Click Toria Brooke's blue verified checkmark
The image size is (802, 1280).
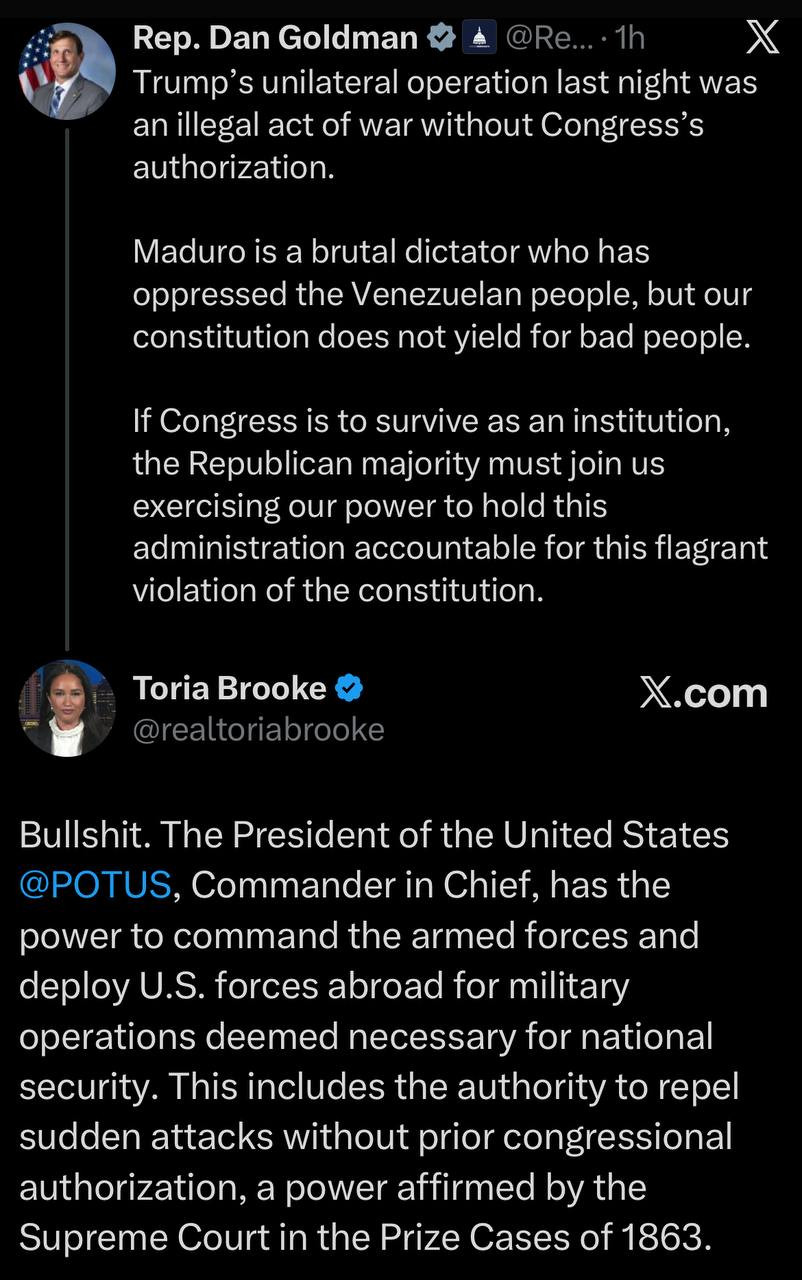(347, 688)
